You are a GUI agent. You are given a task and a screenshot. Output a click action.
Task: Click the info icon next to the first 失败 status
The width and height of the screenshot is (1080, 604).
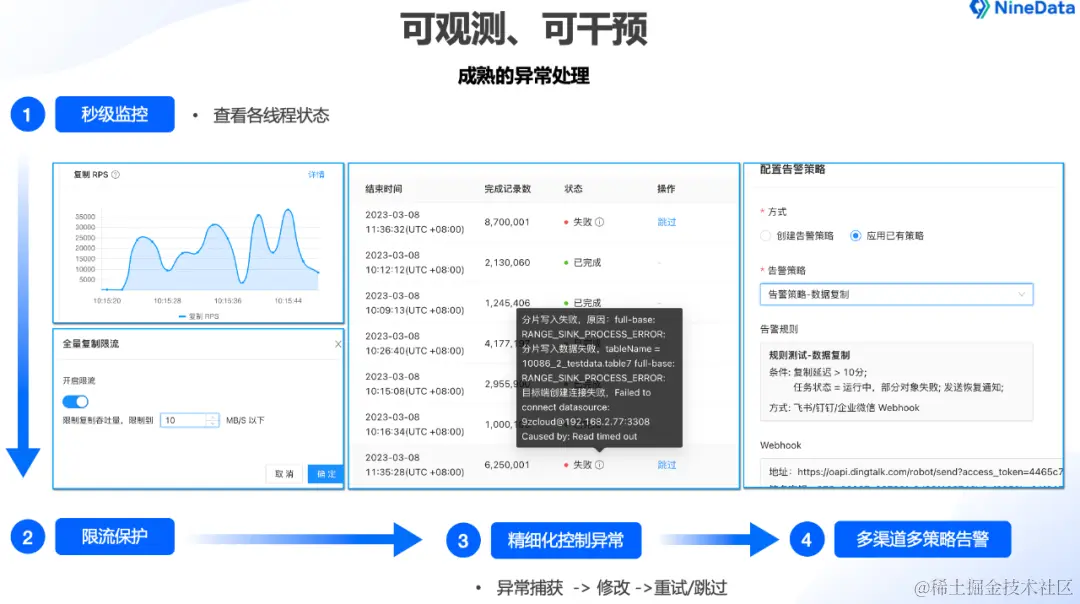click(599, 222)
